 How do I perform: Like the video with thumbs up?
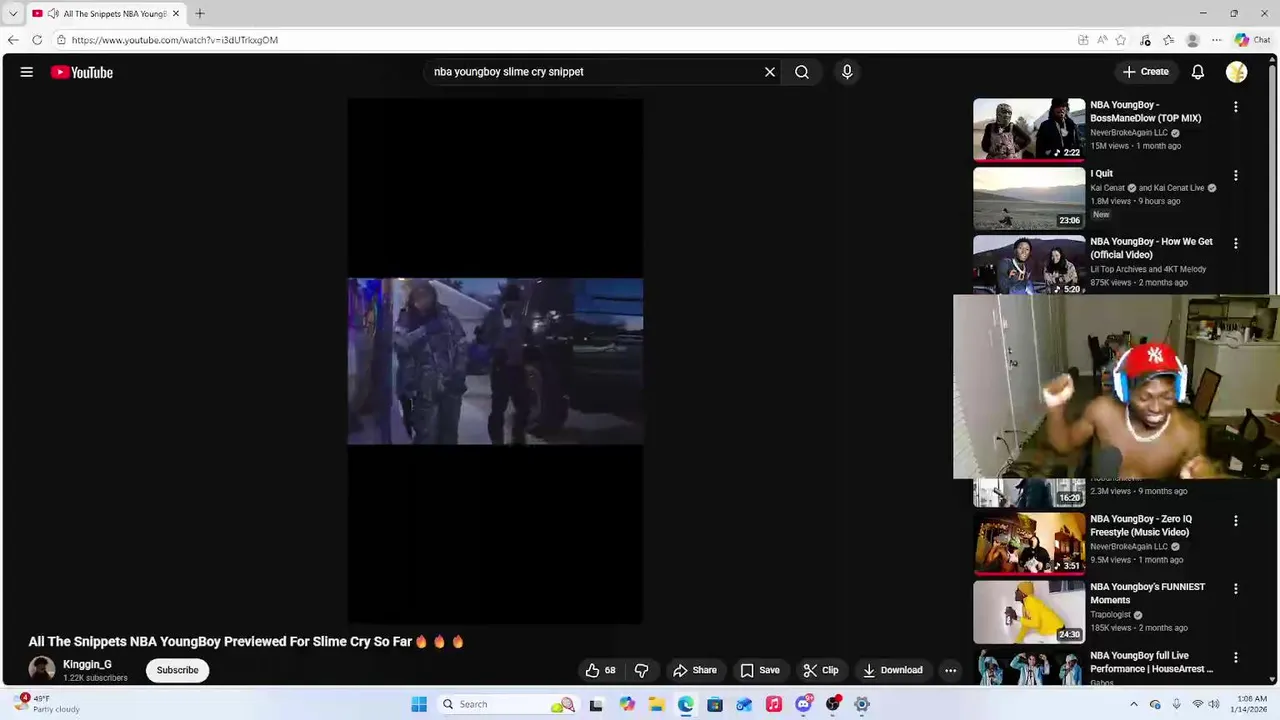601,670
